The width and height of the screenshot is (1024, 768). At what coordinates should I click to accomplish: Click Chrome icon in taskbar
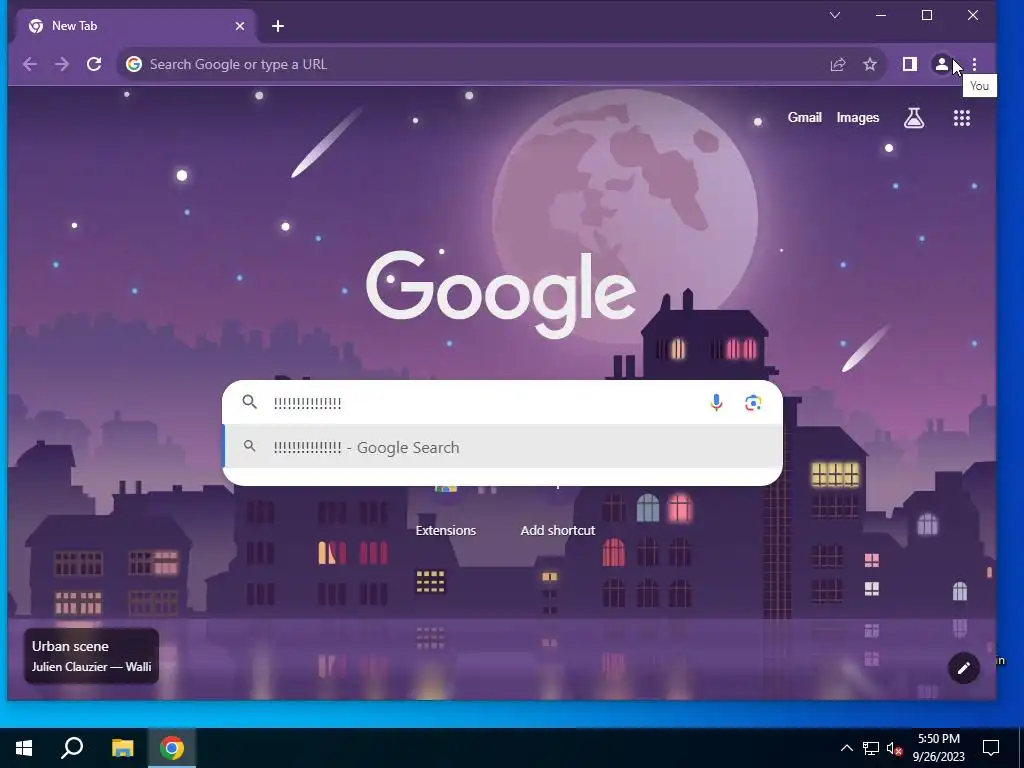tap(172, 748)
